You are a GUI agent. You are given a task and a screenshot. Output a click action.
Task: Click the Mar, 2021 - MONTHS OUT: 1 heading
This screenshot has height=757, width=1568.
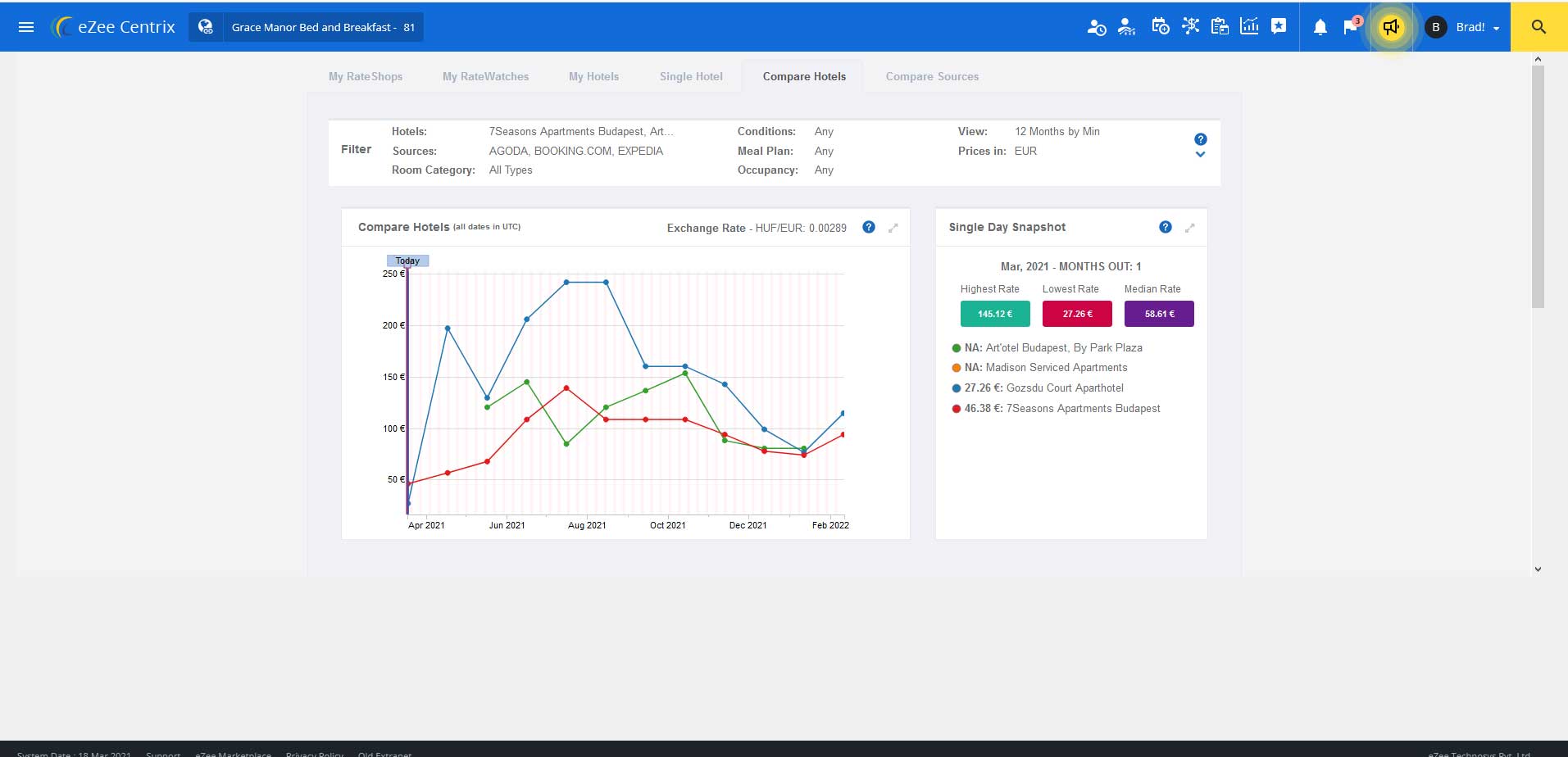tap(1071, 266)
